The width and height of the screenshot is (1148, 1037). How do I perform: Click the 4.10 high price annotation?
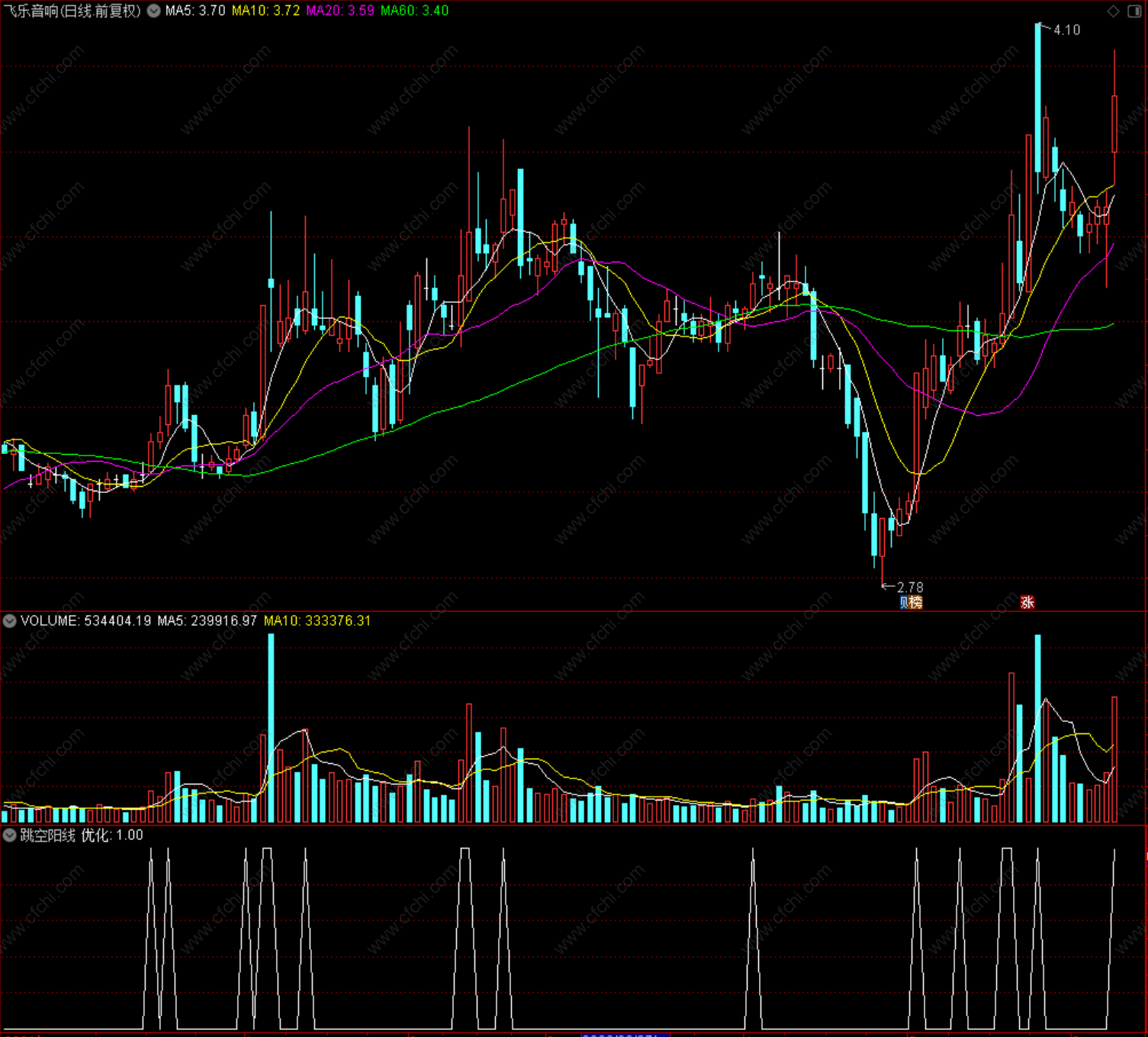coord(1066,30)
